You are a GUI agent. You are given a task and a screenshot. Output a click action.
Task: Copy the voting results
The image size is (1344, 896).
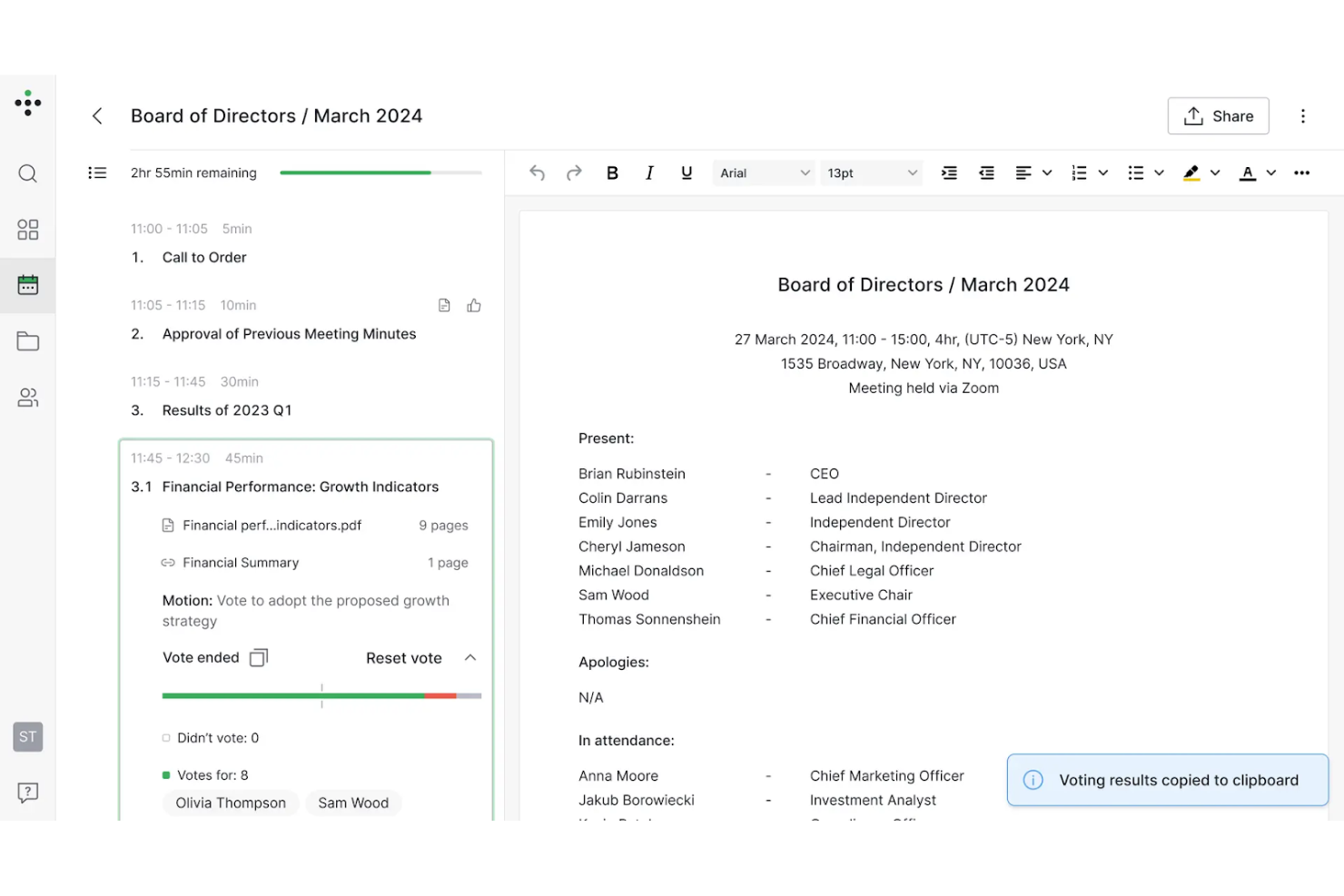[258, 657]
